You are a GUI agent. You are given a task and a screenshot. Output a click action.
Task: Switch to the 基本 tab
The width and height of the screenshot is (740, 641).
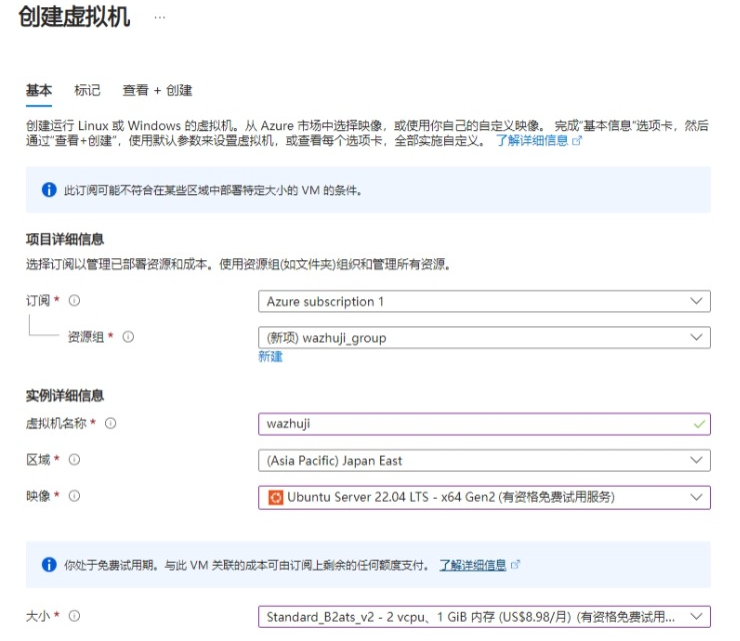point(39,90)
